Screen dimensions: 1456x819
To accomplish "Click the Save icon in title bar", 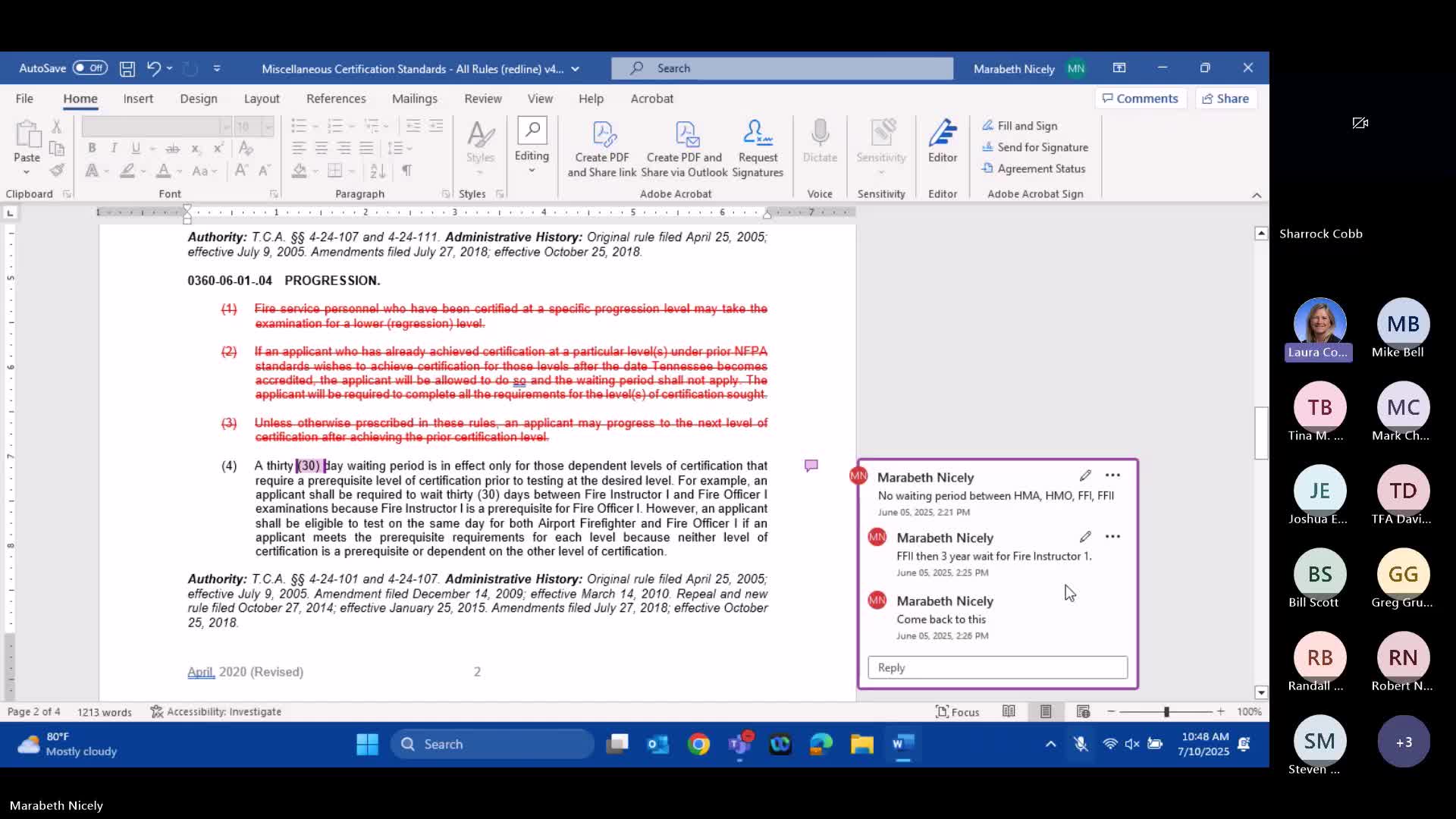I will (127, 69).
